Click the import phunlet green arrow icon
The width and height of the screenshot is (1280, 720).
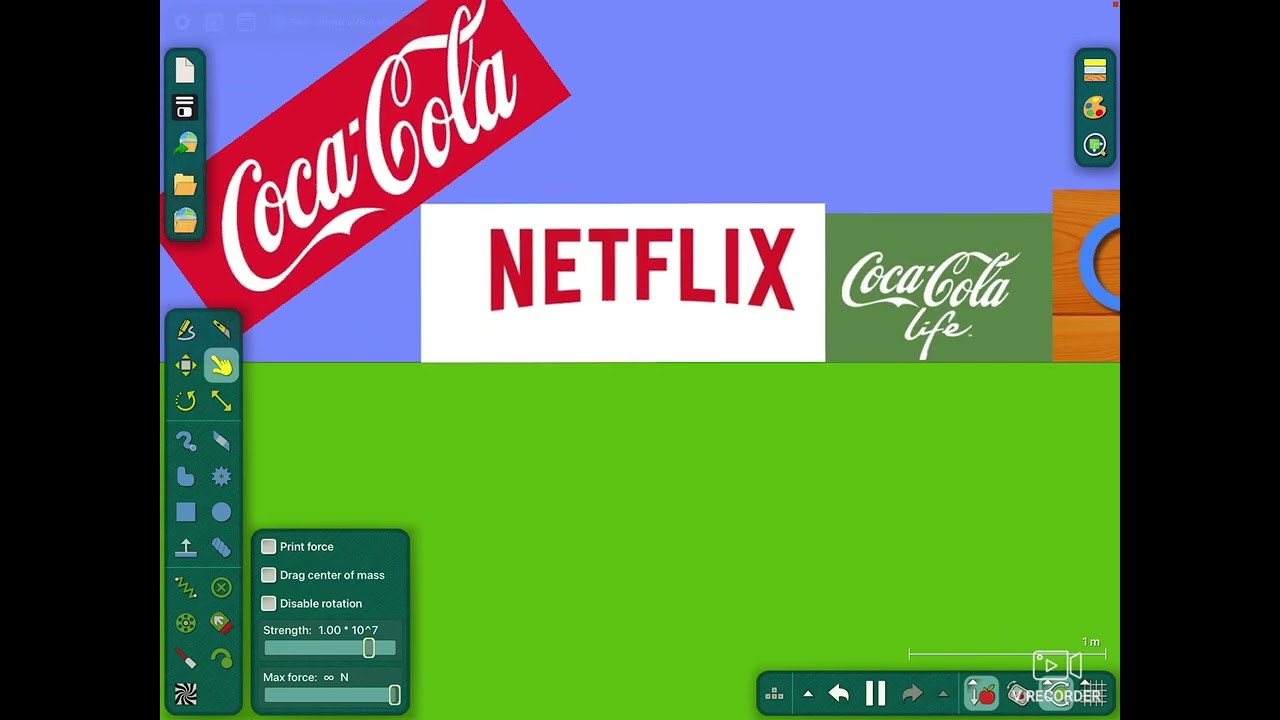pyautogui.click(x=185, y=144)
